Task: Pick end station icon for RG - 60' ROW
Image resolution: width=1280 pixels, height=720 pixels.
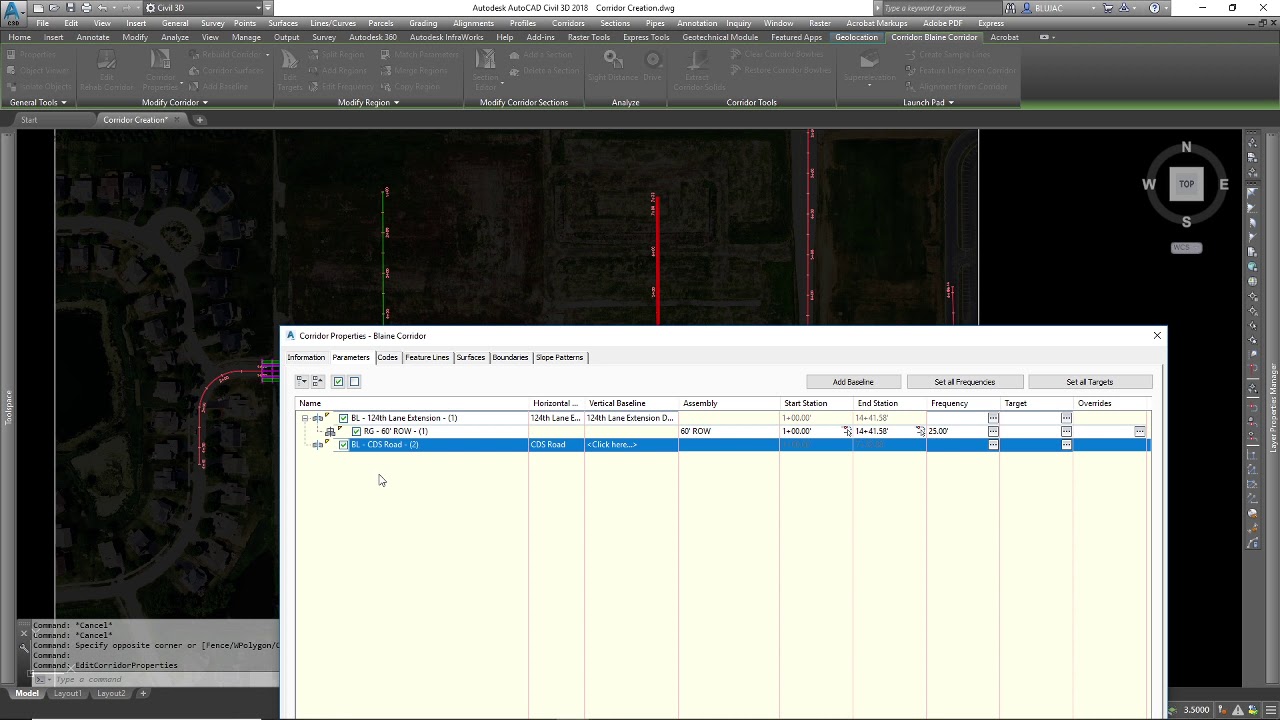Action: 920,431
